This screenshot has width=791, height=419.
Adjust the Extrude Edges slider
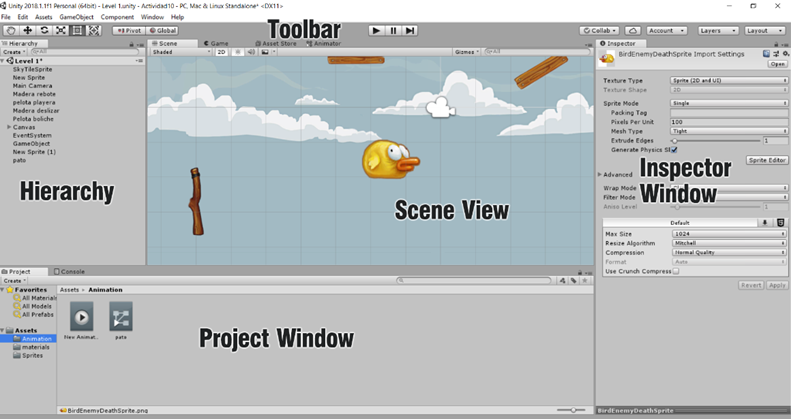tap(716, 141)
